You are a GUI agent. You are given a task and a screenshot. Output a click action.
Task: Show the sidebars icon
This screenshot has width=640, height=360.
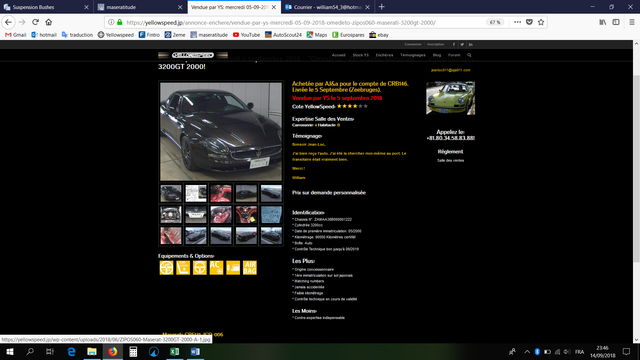pyautogui.click(x=616, y=22)
